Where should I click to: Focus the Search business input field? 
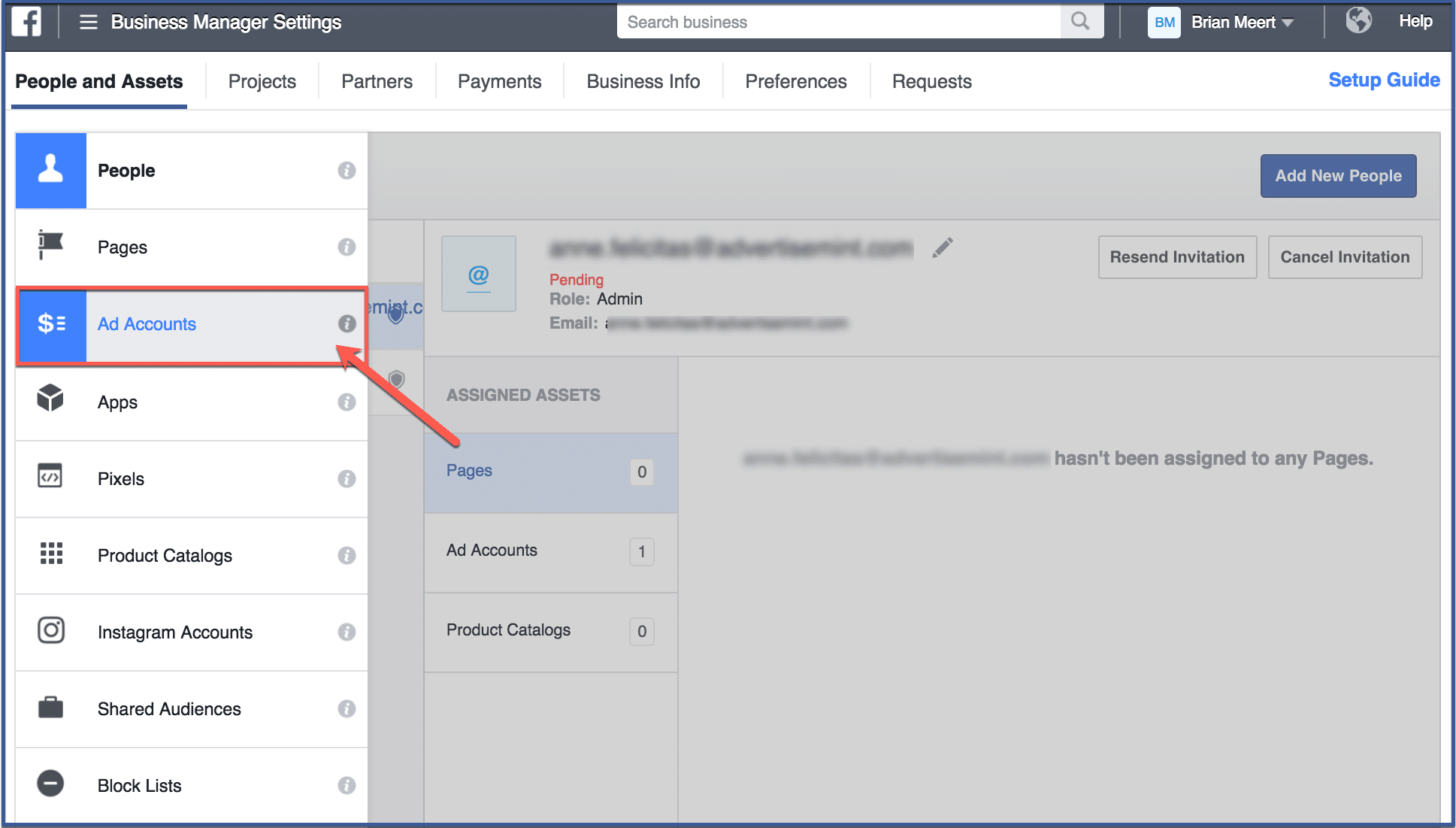pos(839,22)
